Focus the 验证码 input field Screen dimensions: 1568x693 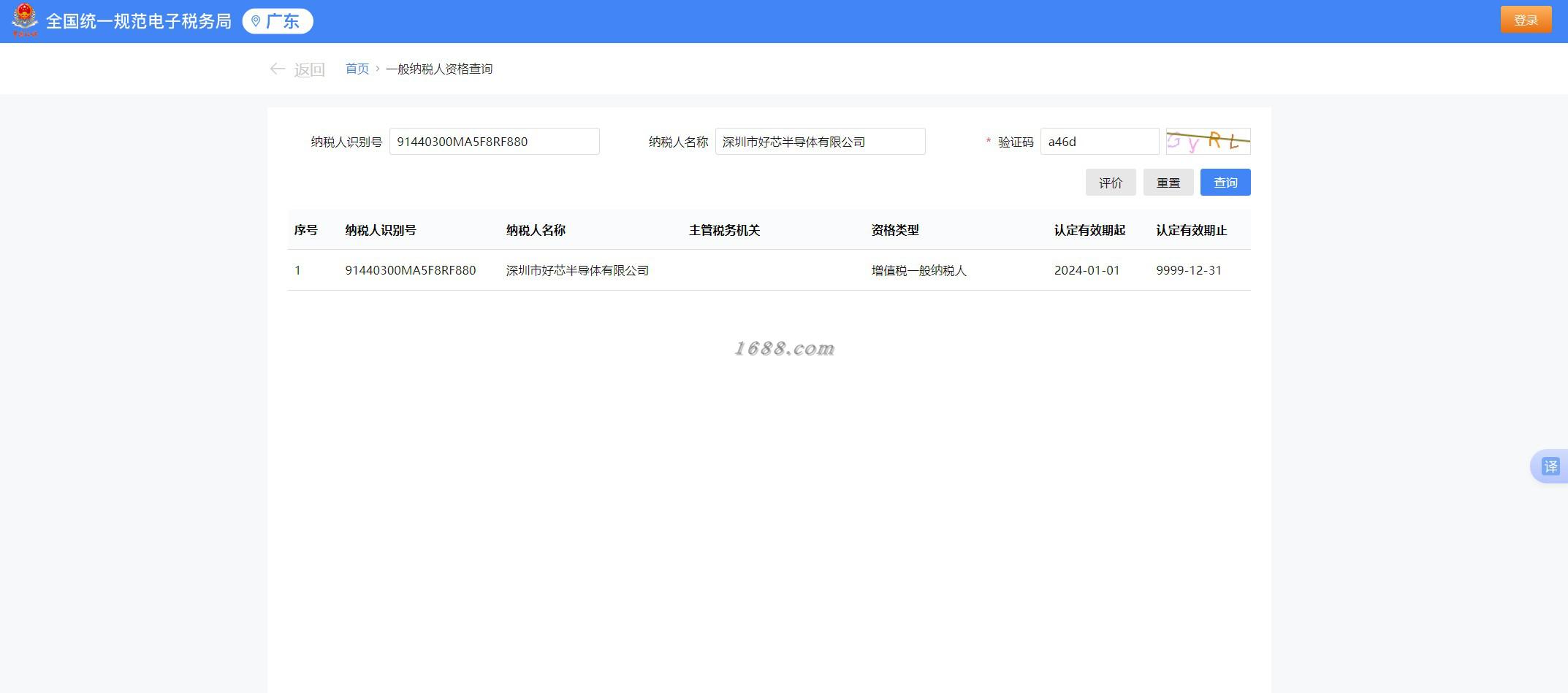point(1100,142)
